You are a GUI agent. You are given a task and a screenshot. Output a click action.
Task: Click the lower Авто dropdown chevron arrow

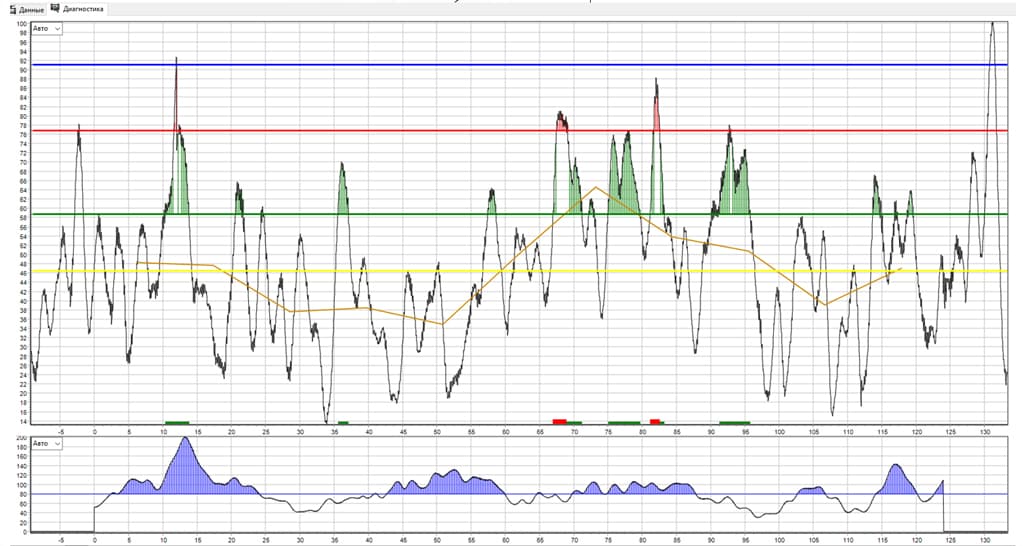pyautogui.click(x=57, y=443)
